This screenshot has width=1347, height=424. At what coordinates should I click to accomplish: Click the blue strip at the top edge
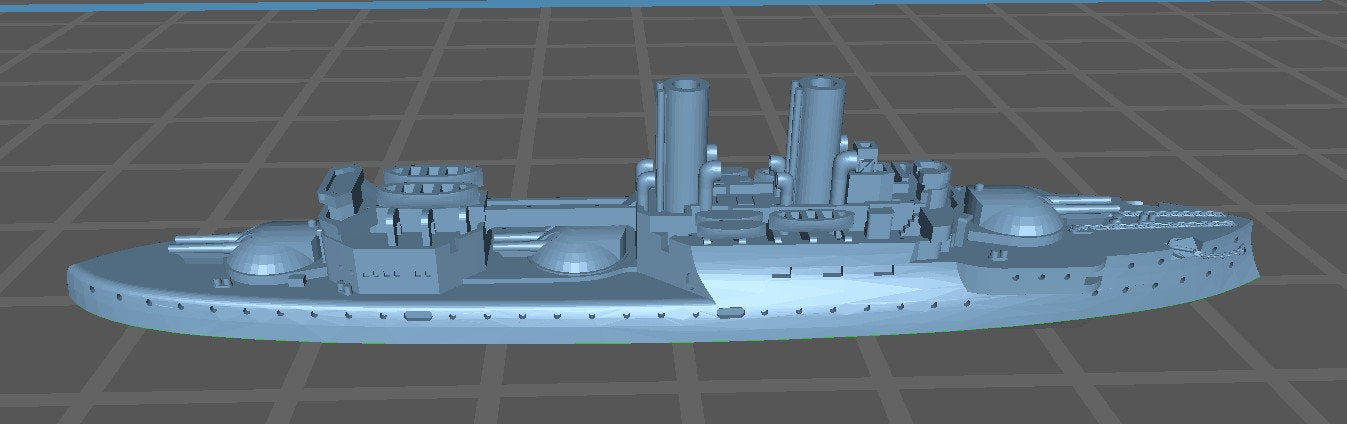coord(670,3)
